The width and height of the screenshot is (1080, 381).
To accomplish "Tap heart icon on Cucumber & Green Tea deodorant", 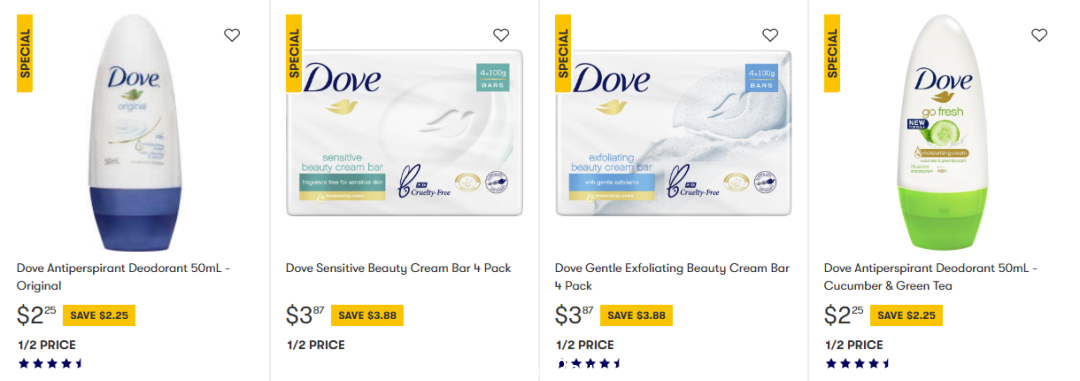I will point(1039,35).
